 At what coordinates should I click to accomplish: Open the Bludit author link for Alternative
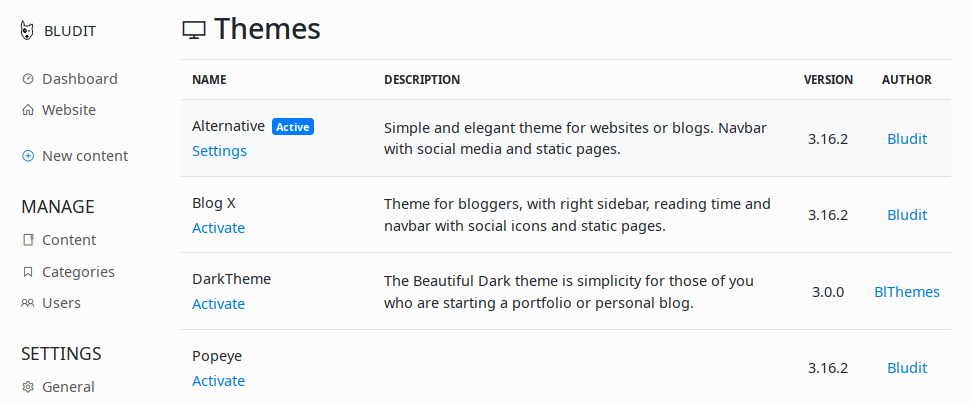(907, 139)
